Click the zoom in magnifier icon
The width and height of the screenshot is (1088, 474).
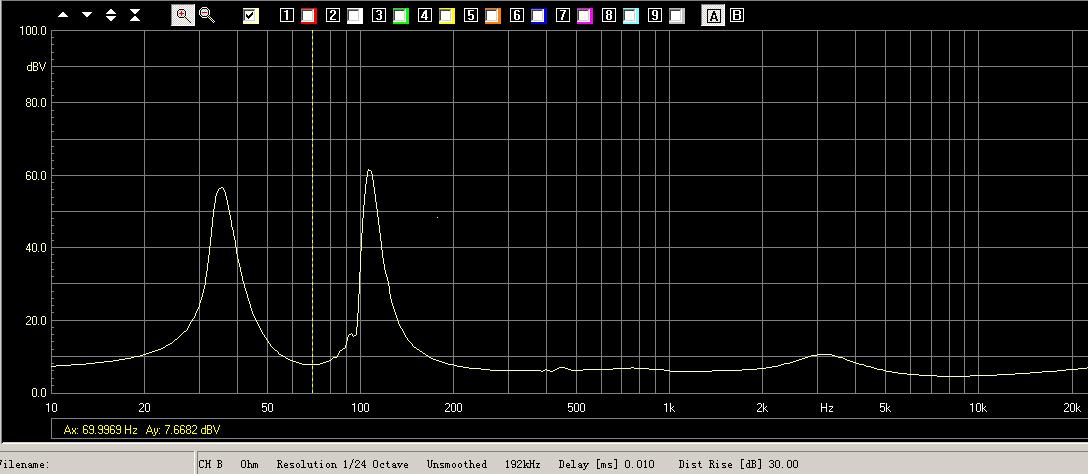[x=183, y=15]
